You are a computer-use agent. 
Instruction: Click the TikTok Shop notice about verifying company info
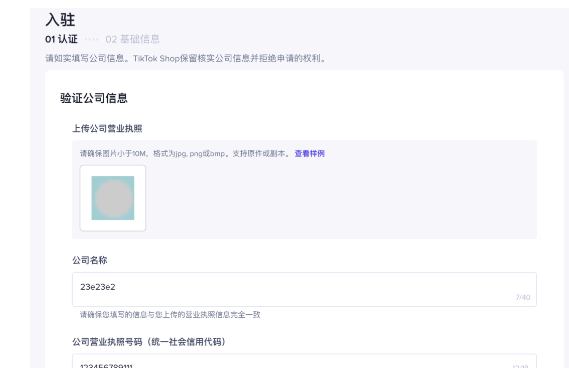(185, 58)
